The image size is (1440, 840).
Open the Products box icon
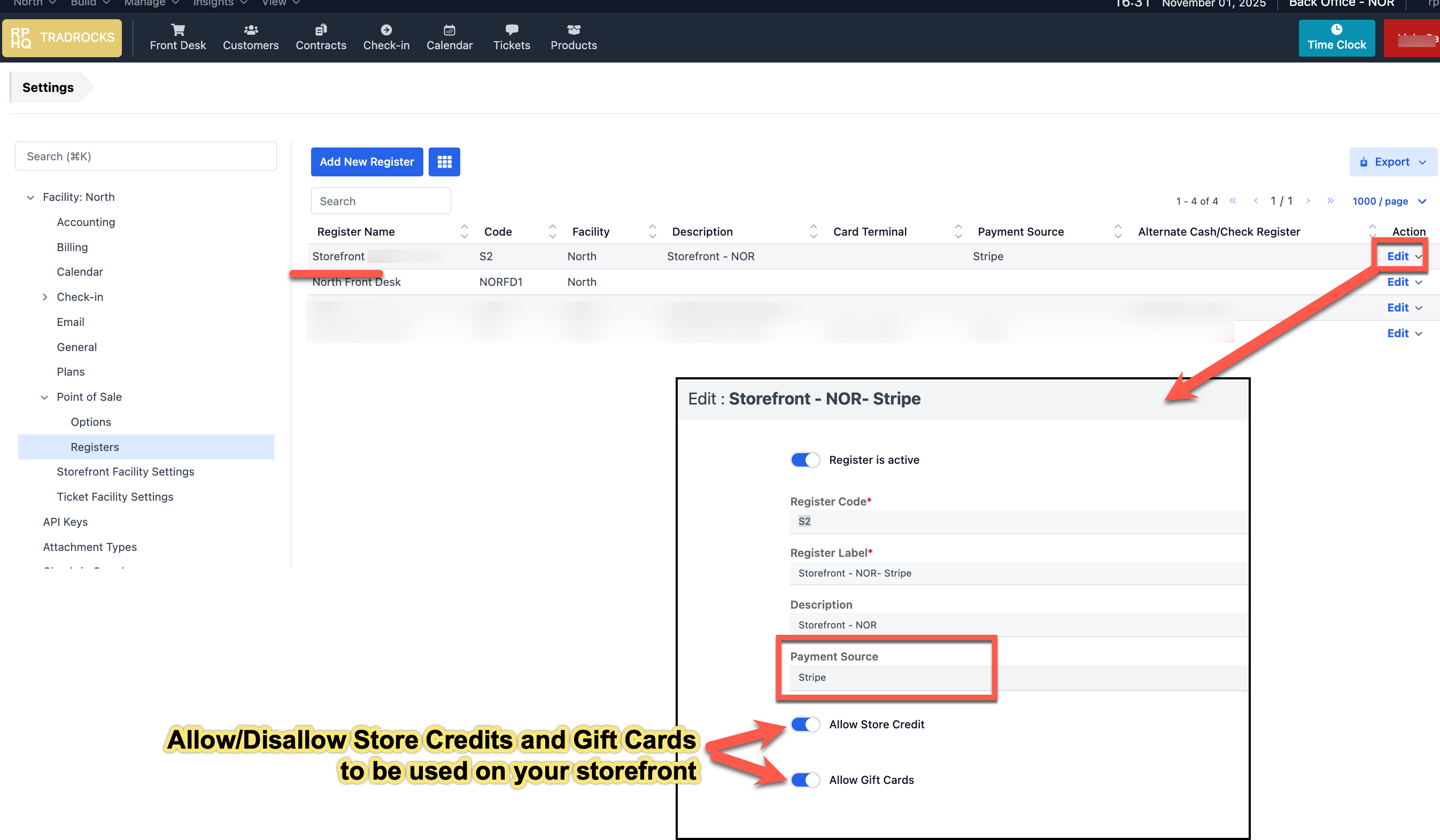point(573,30)
